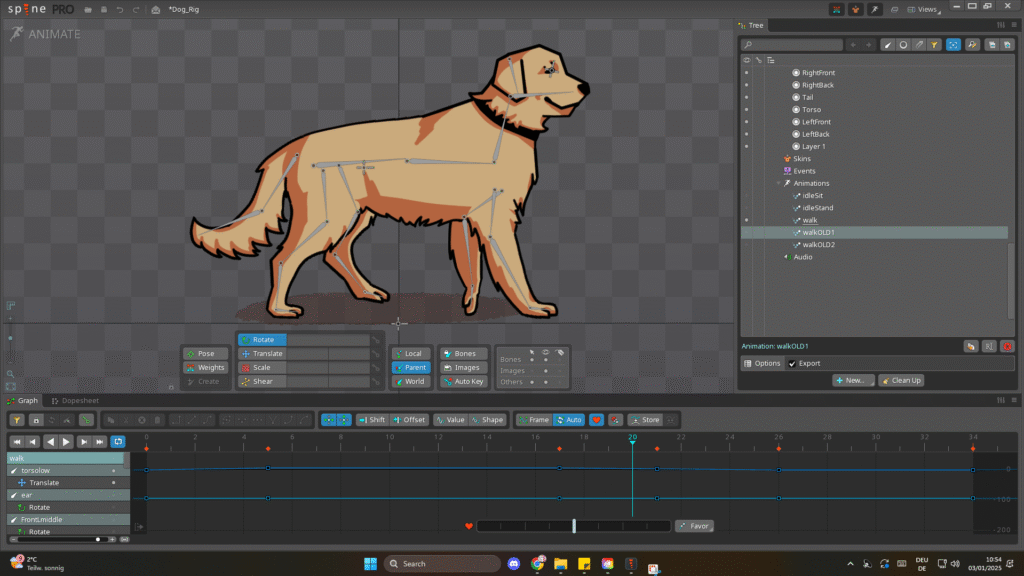Open the Views dropdown menu
The image size is (1024, 576).
pyautogui.click(x=927, y=9)
